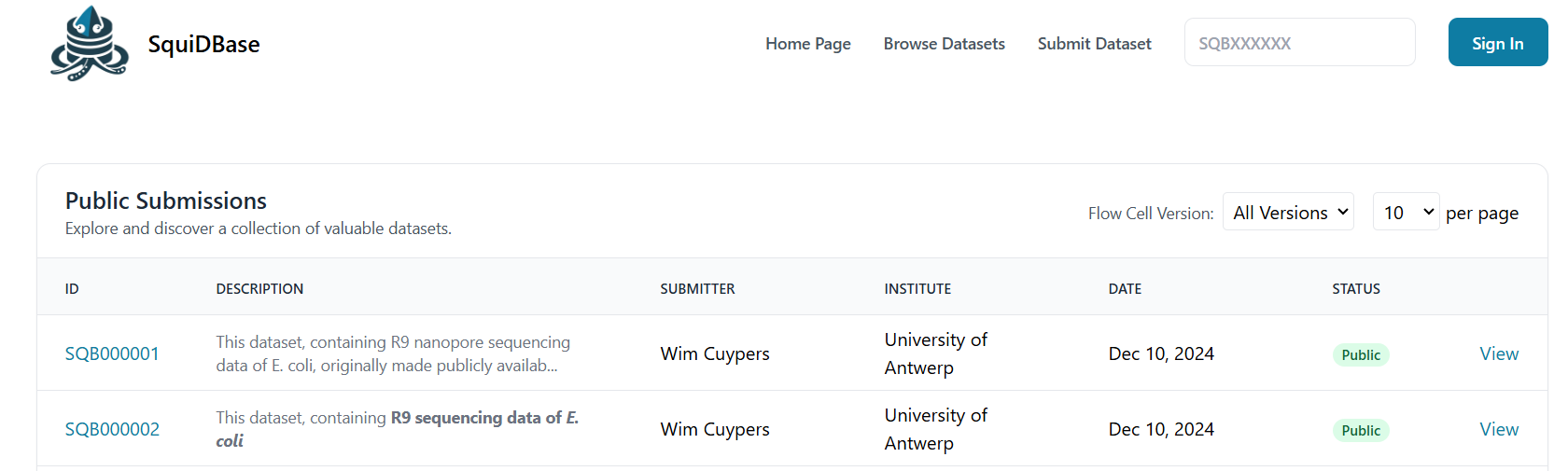The height and width of the screenshot is (471, 1568).
Task: Go to Browse Datasets
Action: [945, 44]
